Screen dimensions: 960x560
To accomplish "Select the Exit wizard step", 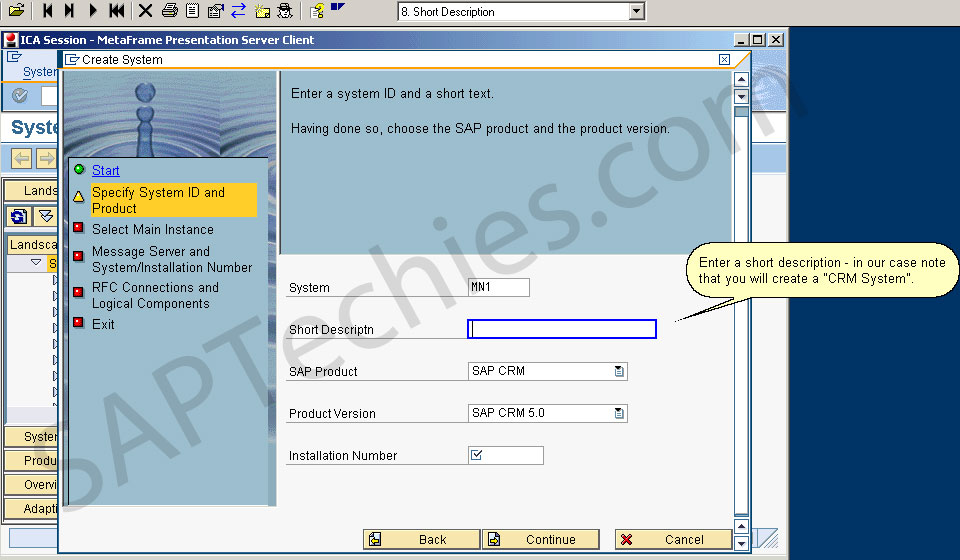I will [x=103, y=324].
